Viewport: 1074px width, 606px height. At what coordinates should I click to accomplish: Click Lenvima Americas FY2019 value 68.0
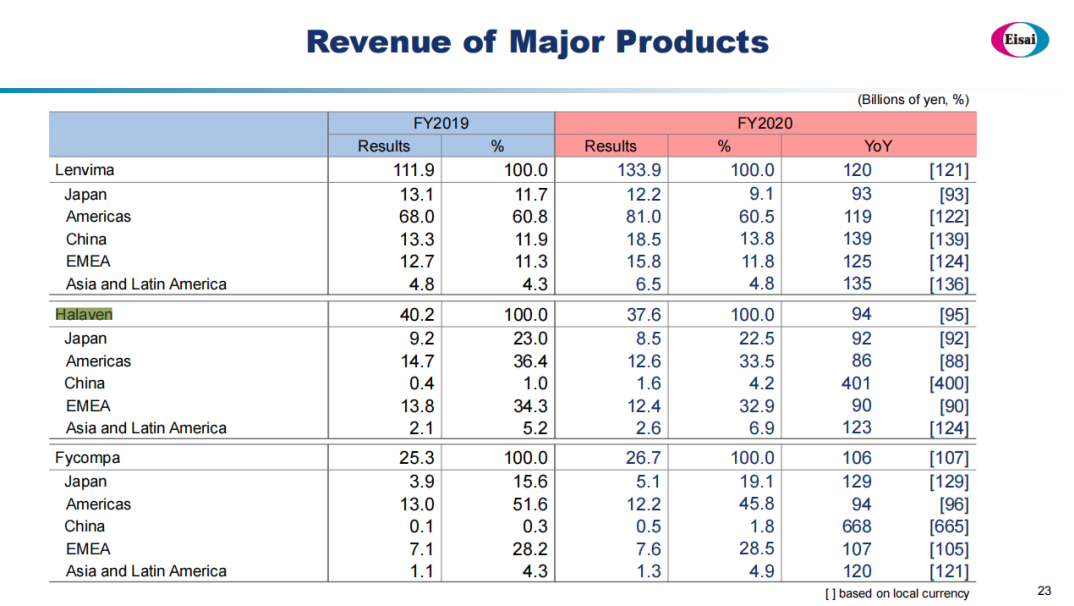point(416,216)
